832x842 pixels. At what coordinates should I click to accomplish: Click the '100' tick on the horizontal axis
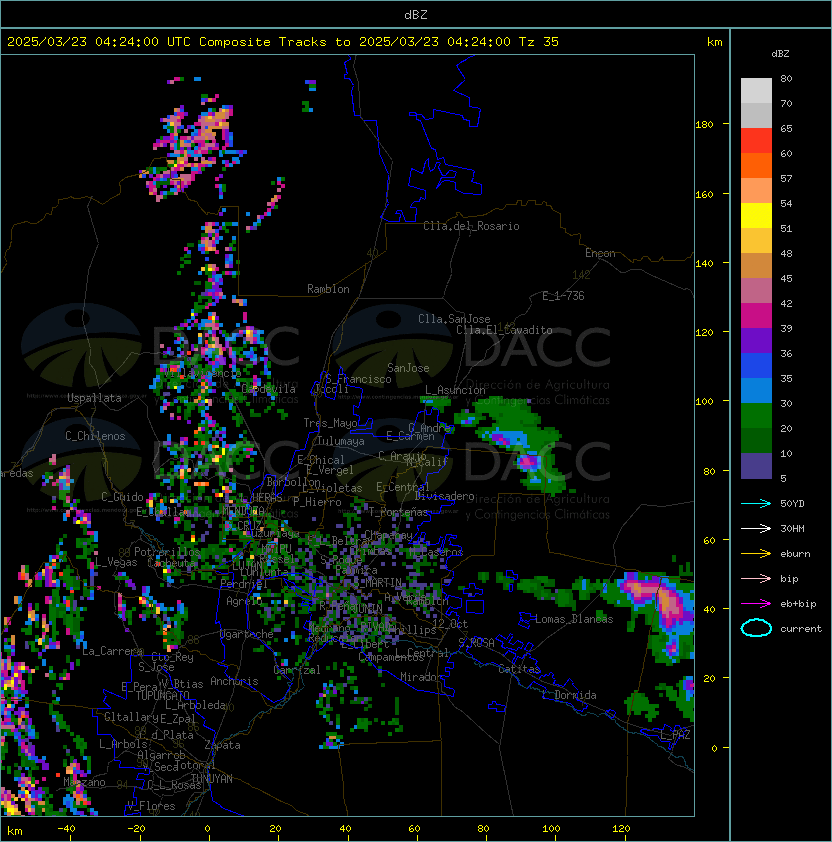[551, 829]
